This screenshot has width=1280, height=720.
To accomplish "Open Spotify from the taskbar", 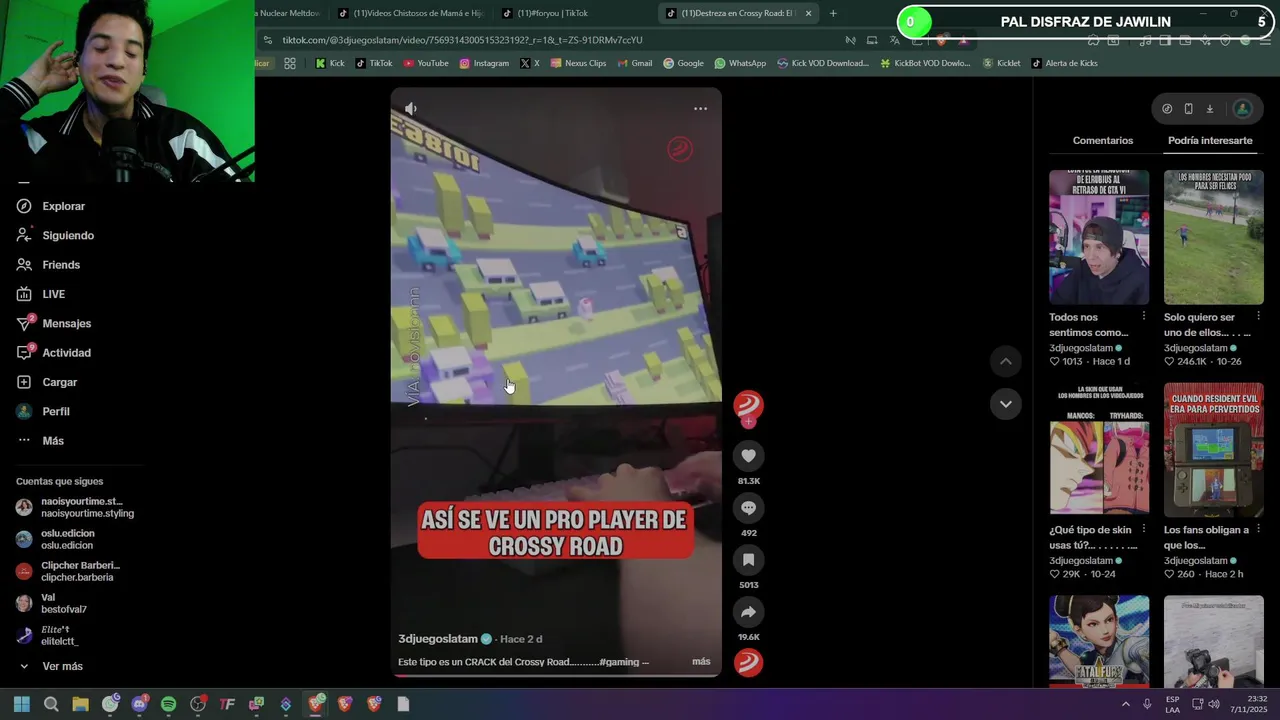I will (168, 704).
